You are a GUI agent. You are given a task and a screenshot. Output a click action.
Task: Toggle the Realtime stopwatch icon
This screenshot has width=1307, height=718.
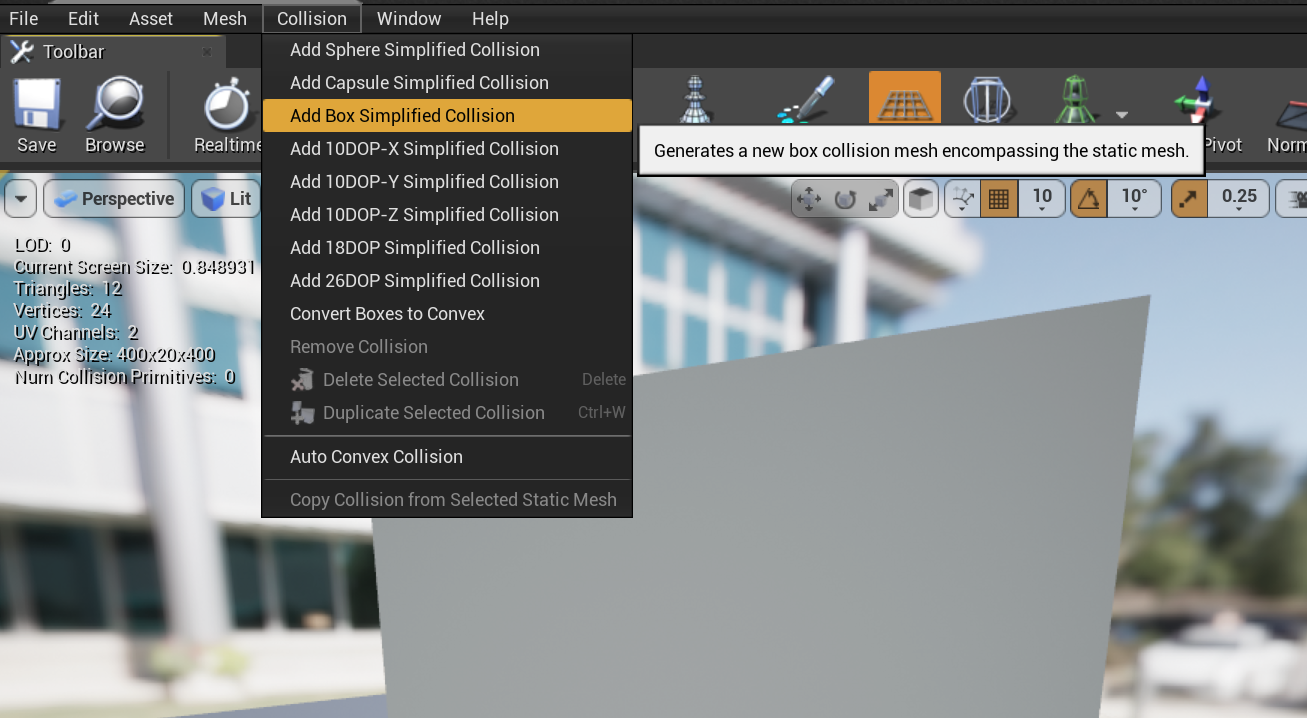226,105
